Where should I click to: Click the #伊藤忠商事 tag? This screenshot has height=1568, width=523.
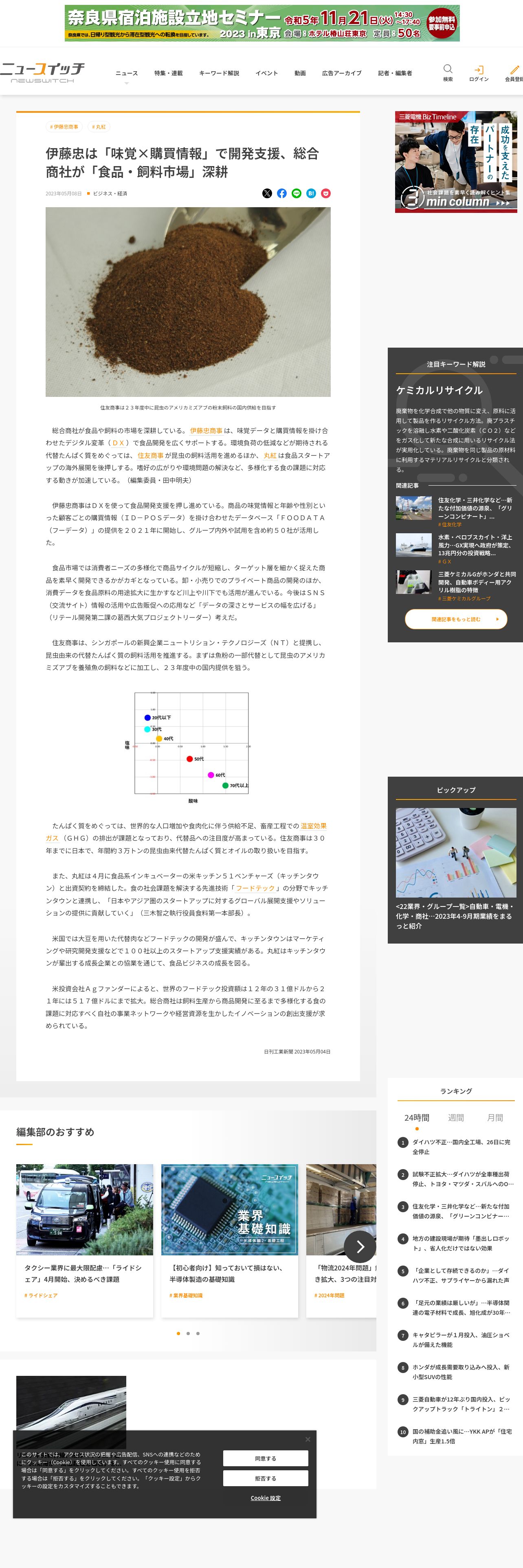coord(64,127)
